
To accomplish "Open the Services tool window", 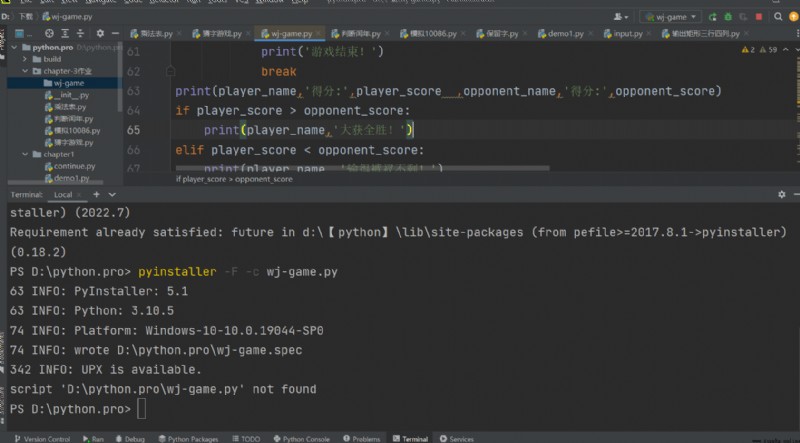I will tap(457, 439).
